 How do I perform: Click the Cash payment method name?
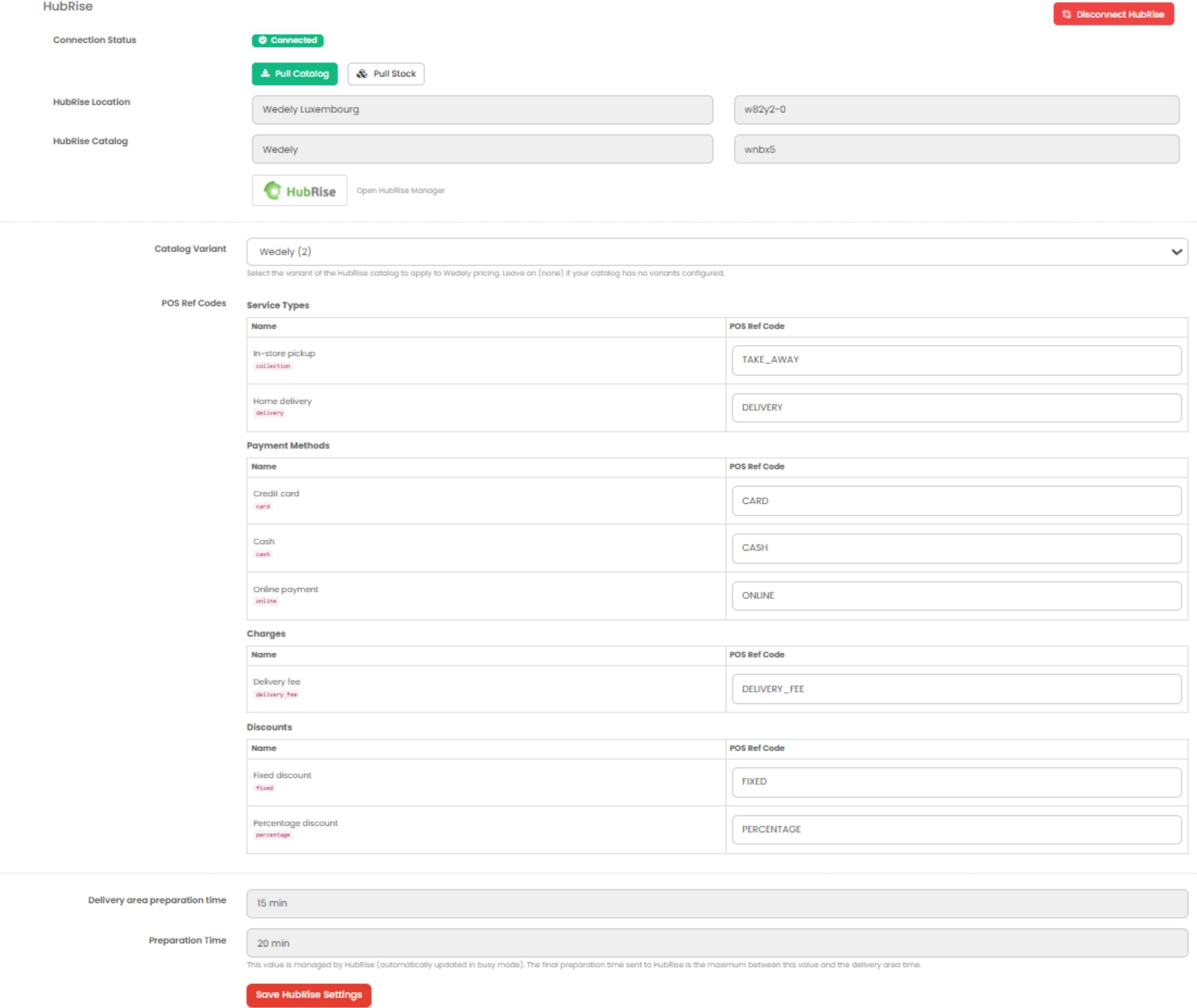coord(263,541)
